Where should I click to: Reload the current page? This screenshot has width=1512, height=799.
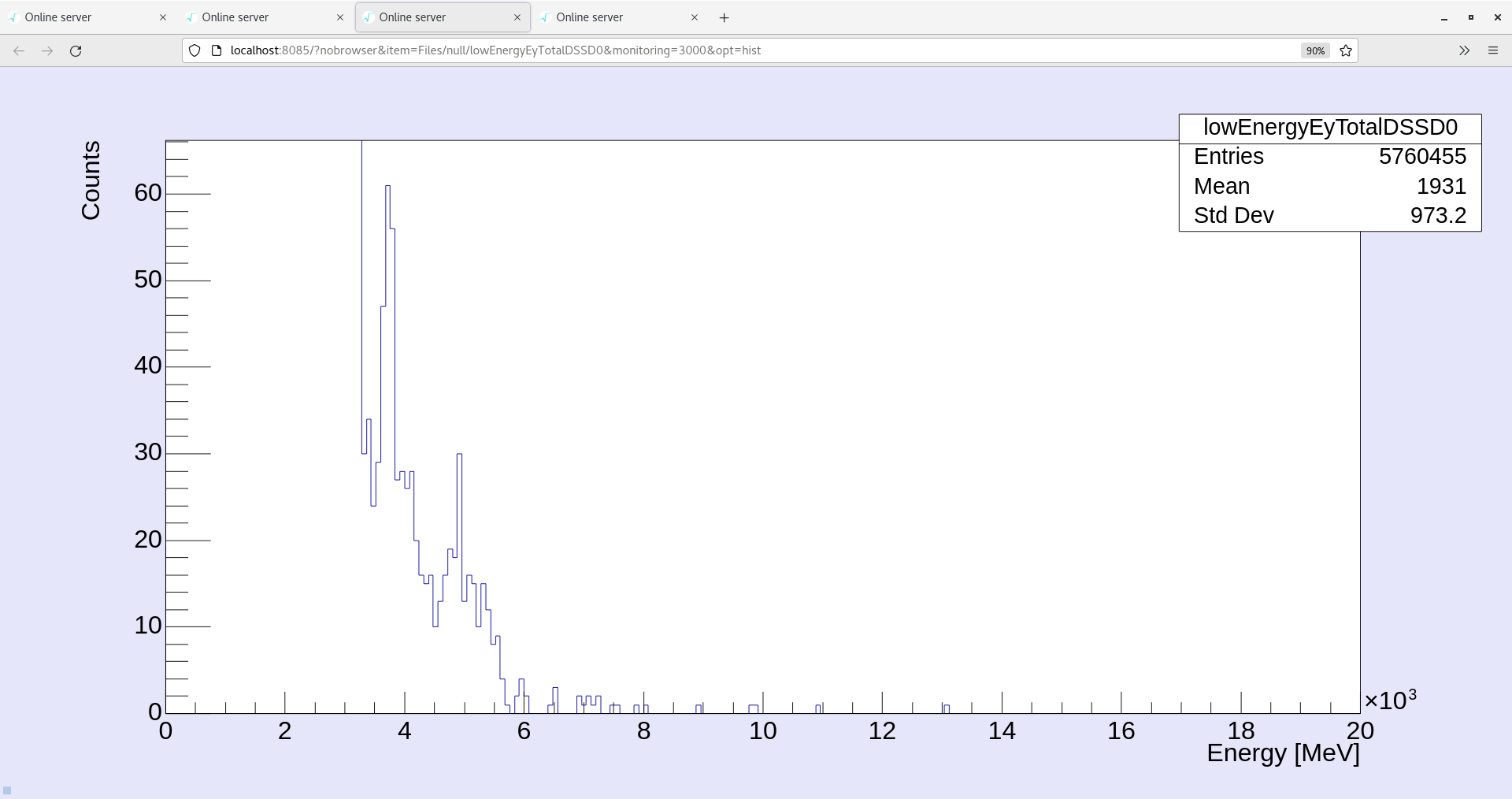tap(76, 50)
